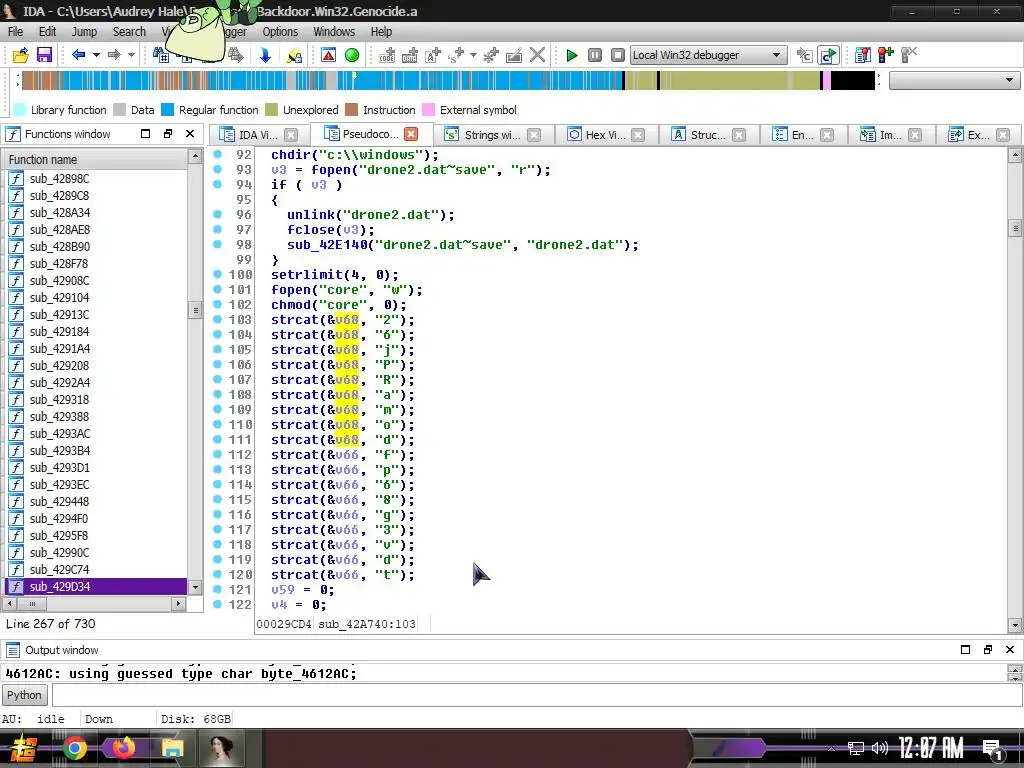Save the database with the floppy icon
The width and height of the screenshot is (1024, 768).
(x=44, y=55)
